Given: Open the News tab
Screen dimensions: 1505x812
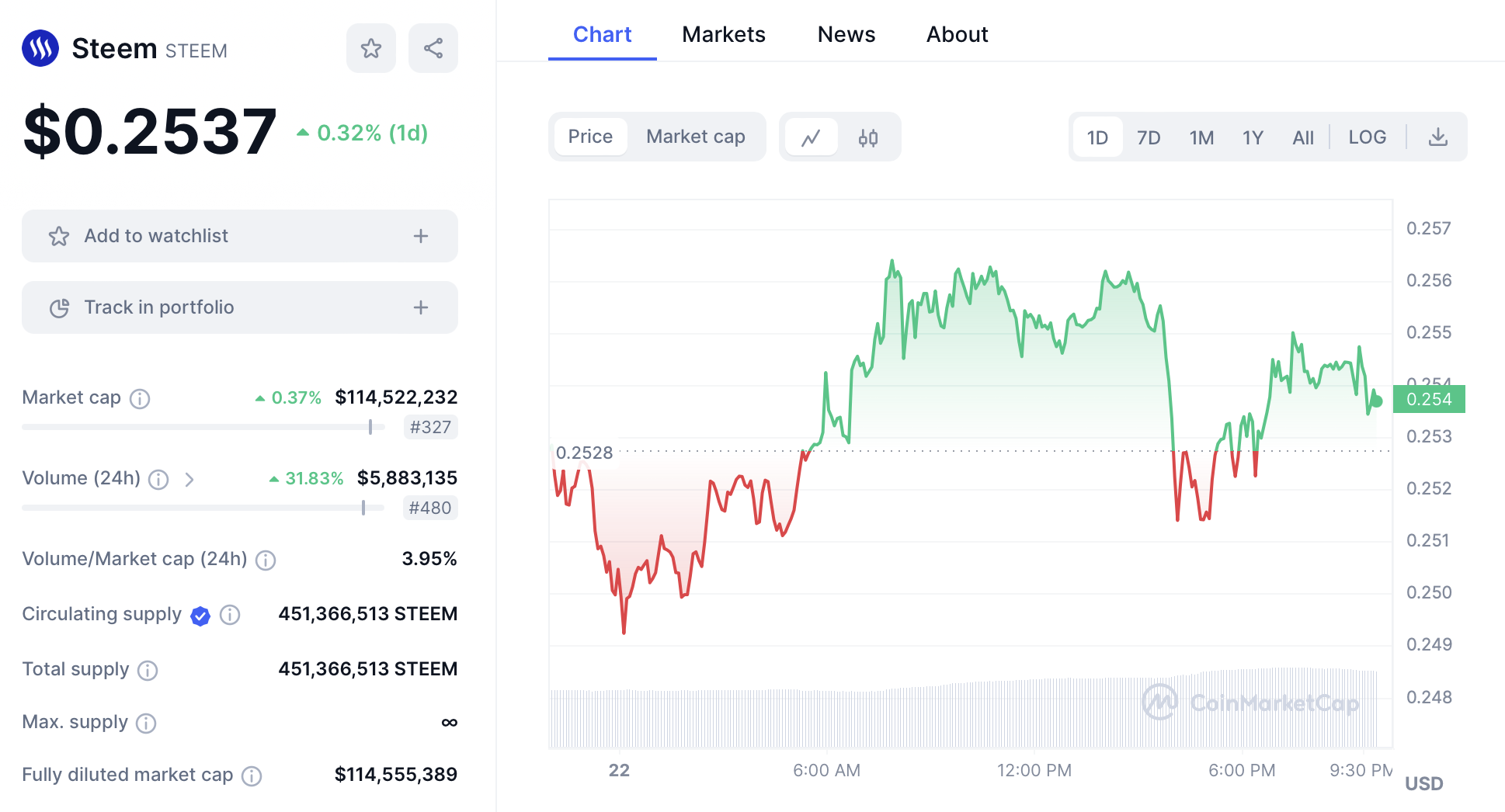Looking at the screenshot, I should [x=846, y=34].
